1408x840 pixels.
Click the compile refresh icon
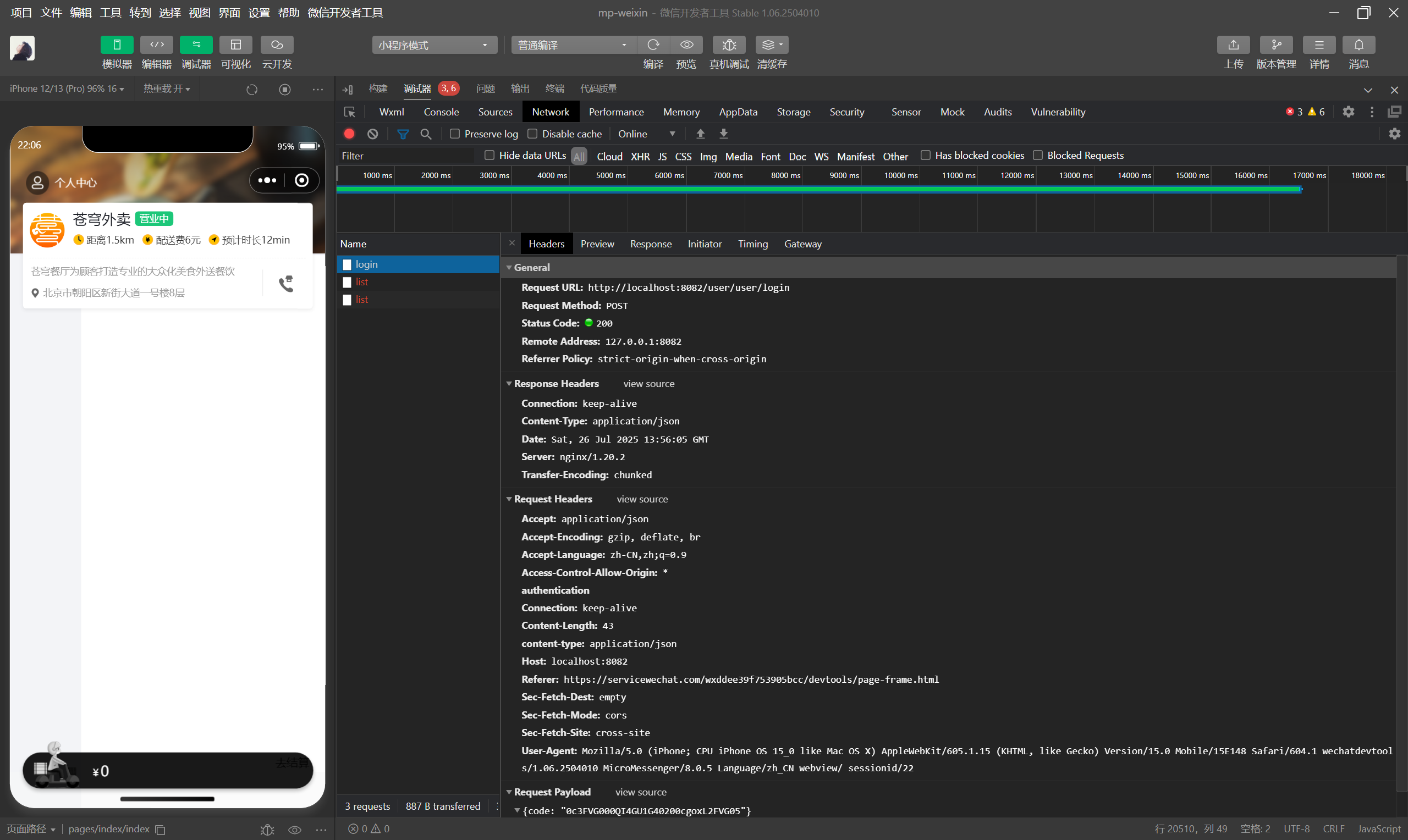(x=653, y=45)
